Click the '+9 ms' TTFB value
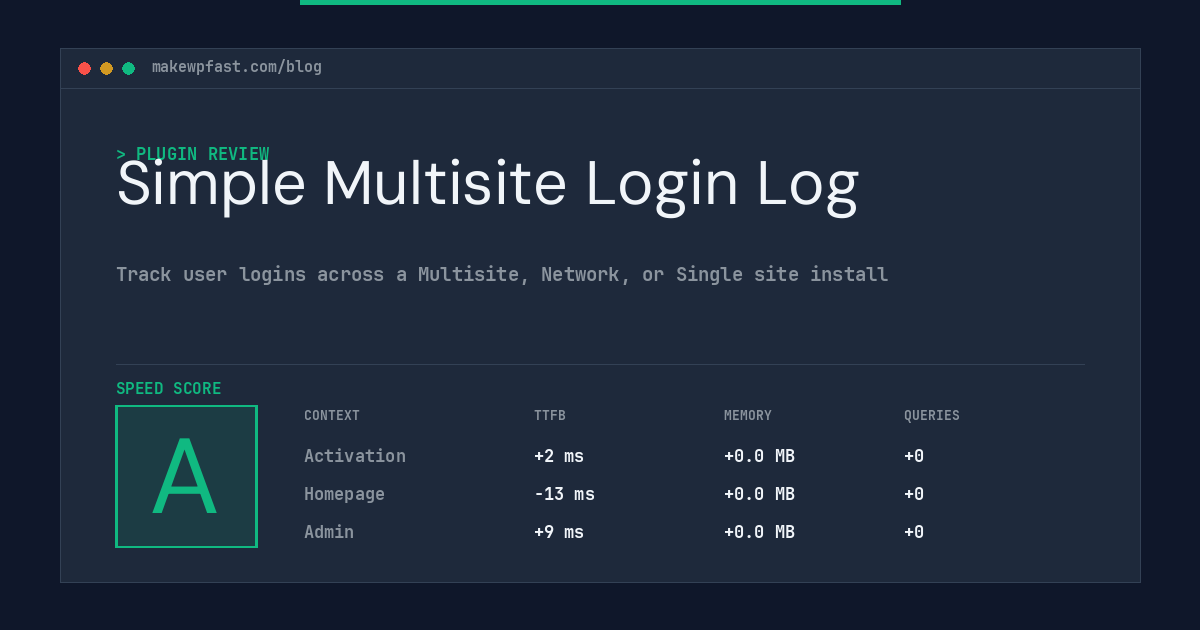 pos(559,532)
